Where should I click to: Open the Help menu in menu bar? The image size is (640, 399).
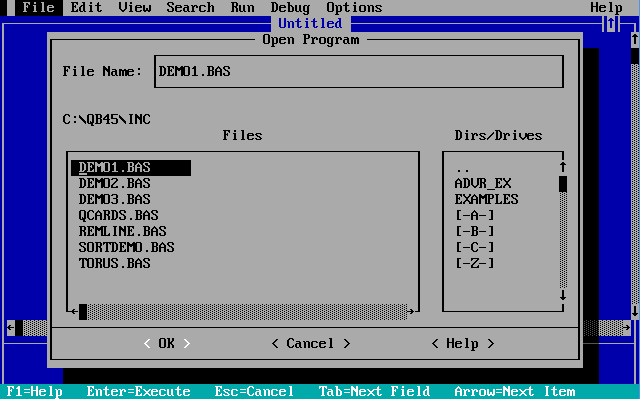point(606,7)
